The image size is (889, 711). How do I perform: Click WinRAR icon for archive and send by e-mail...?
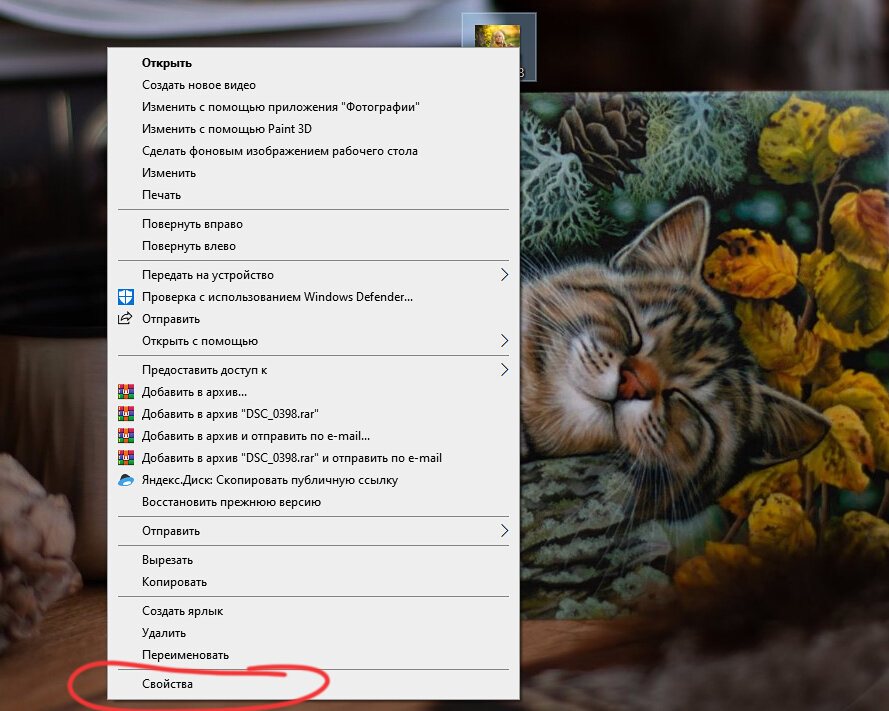[x=125, y=435]
